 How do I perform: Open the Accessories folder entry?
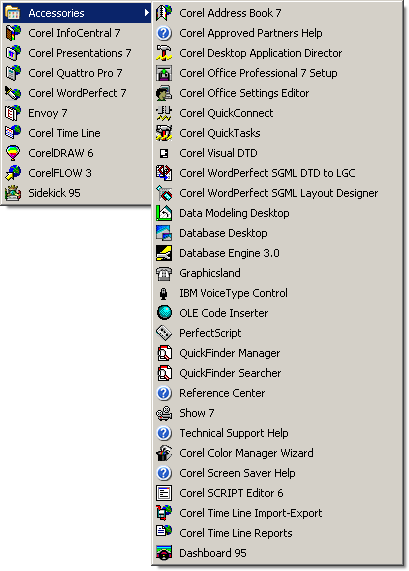77,13
